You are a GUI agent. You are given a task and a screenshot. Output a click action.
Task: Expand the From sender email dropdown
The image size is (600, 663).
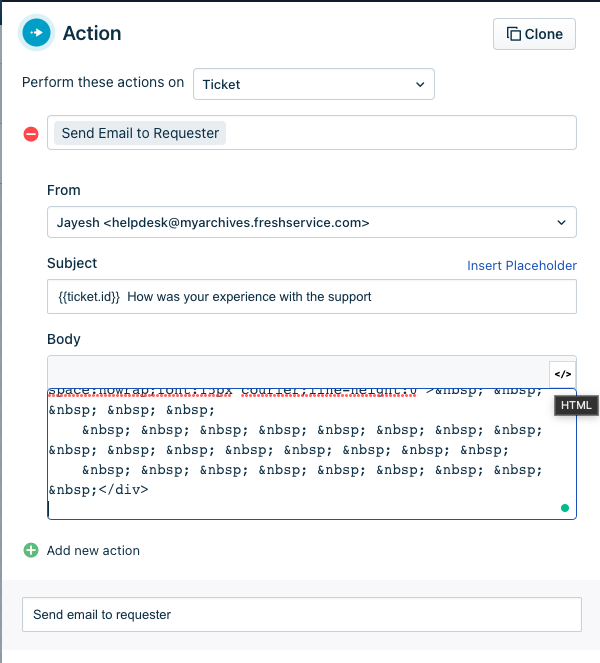[x=311, y=223]
